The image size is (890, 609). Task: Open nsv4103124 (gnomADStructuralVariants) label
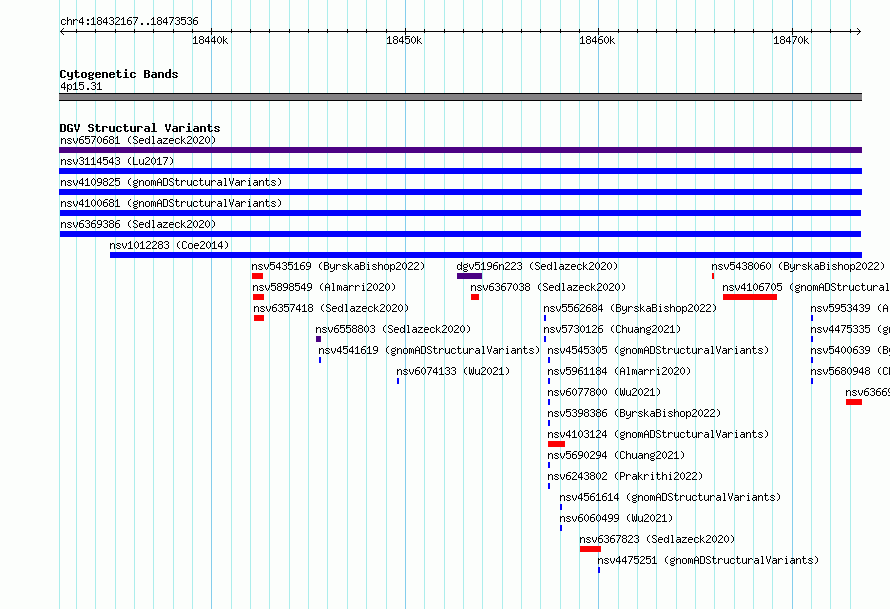point(658,434)
